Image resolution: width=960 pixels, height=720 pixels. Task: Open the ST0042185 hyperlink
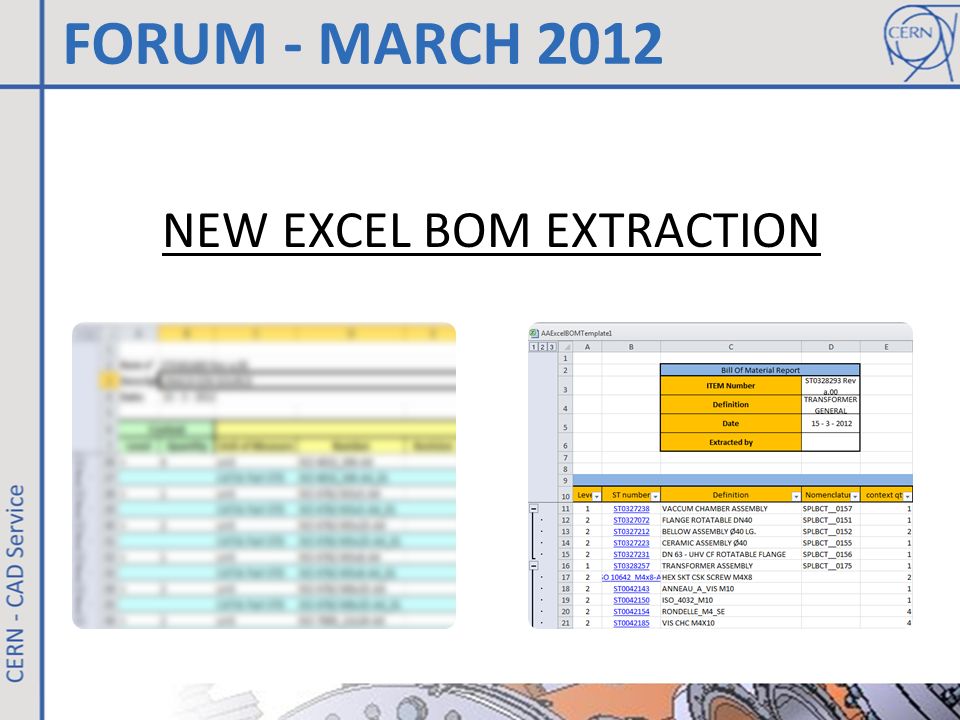coord(631,623)
